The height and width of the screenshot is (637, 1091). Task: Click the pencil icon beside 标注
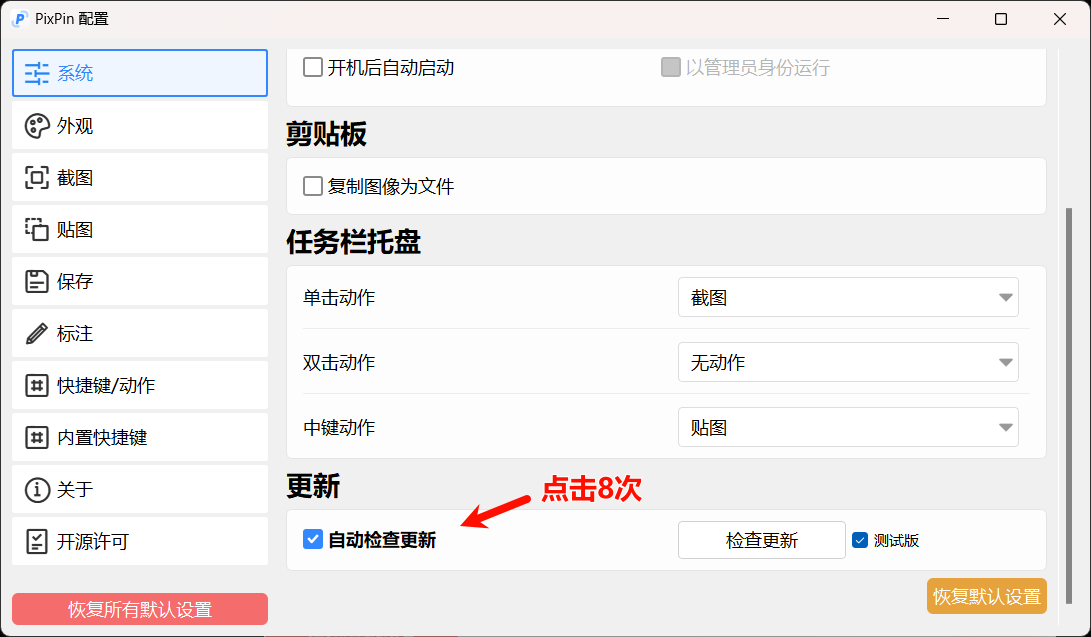[37, 334]
